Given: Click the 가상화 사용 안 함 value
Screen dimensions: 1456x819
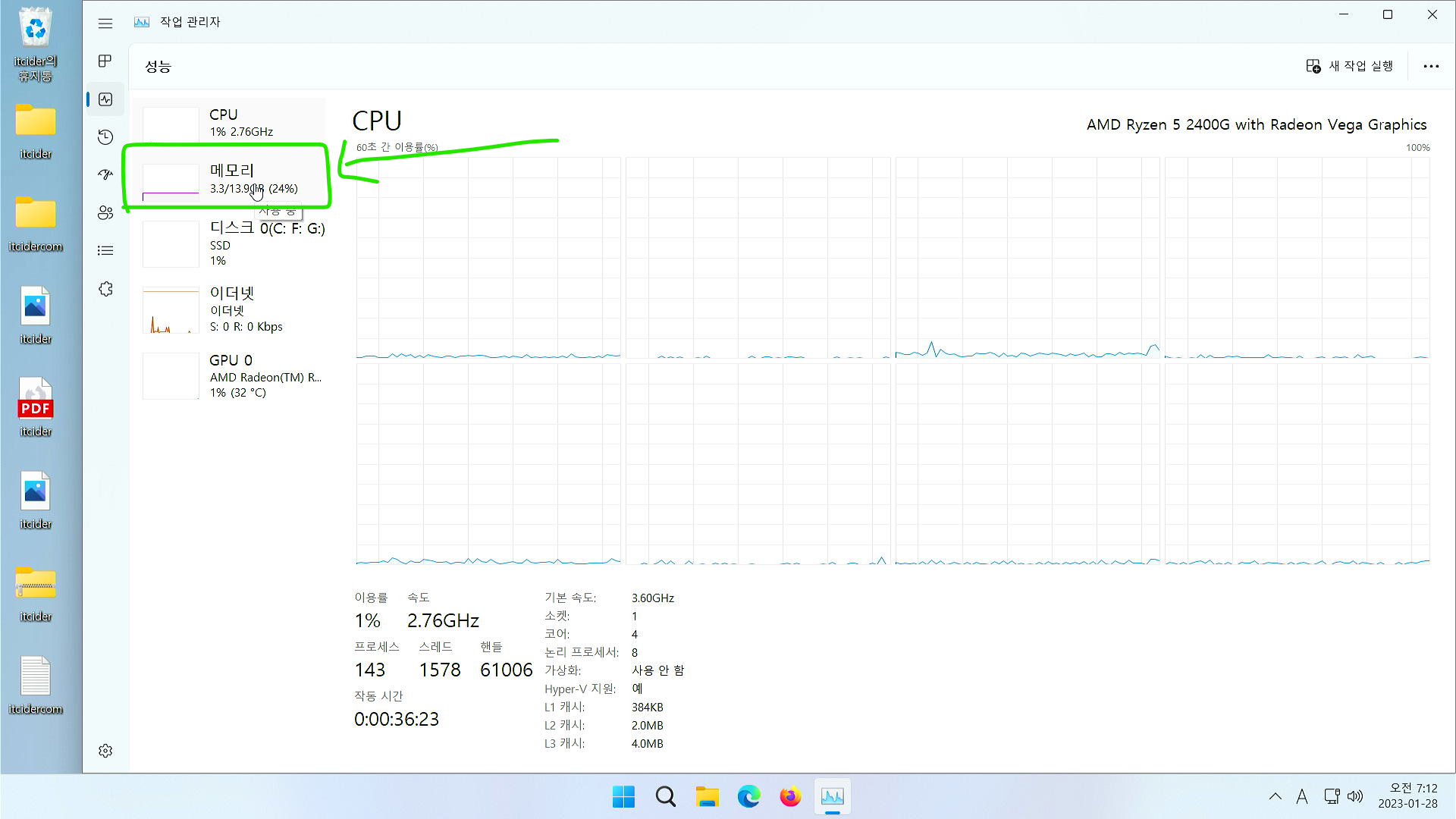Looking at the screenshot, I should coord(657,670).
